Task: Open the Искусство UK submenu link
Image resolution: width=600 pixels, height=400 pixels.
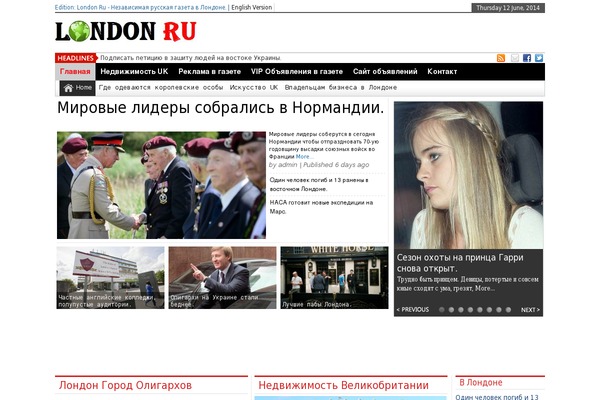Action: [254, 88]
